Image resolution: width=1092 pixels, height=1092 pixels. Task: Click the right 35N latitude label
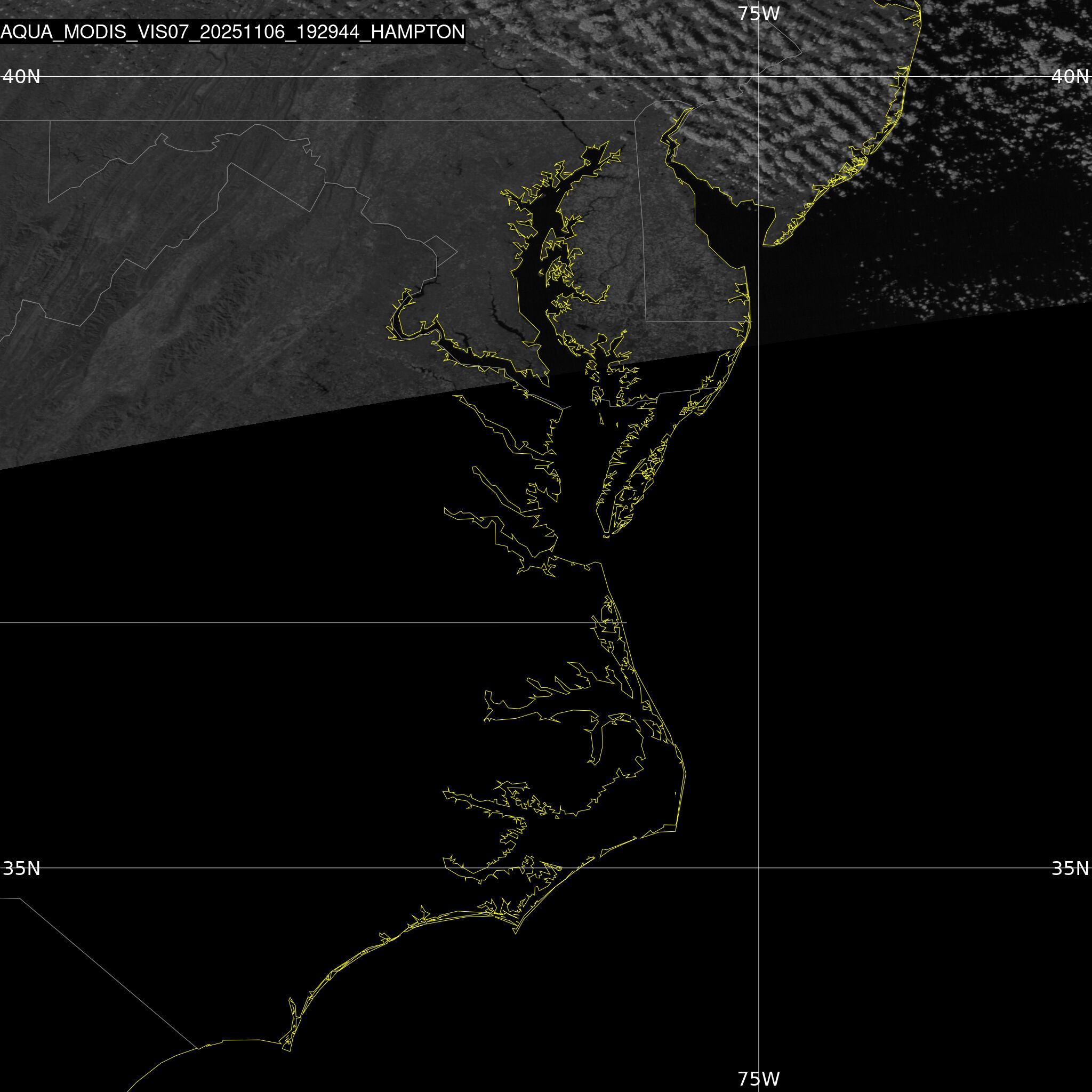[1070, 868]
